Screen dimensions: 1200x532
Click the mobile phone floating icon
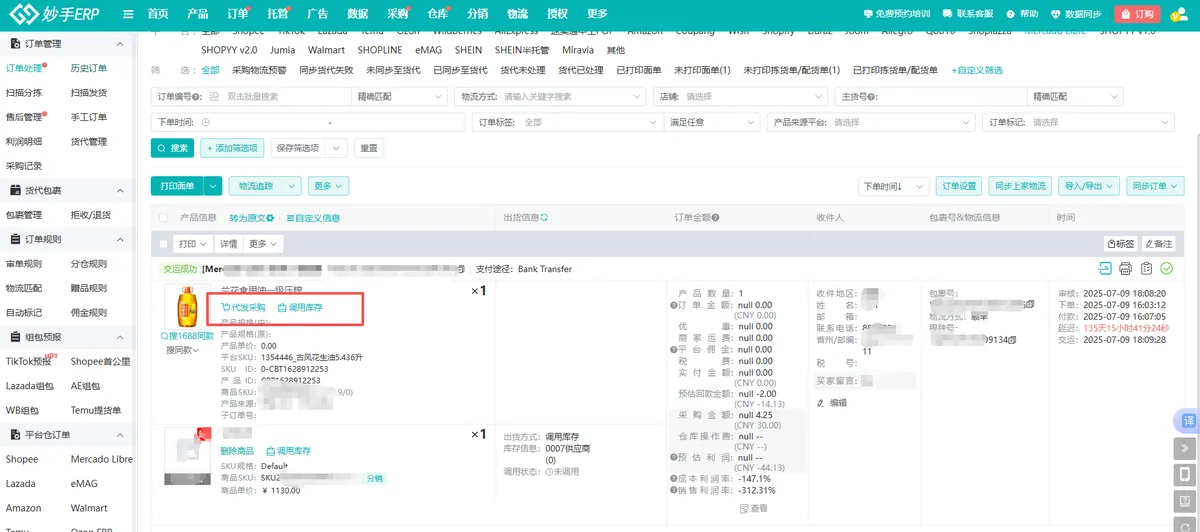(1187, 474)
